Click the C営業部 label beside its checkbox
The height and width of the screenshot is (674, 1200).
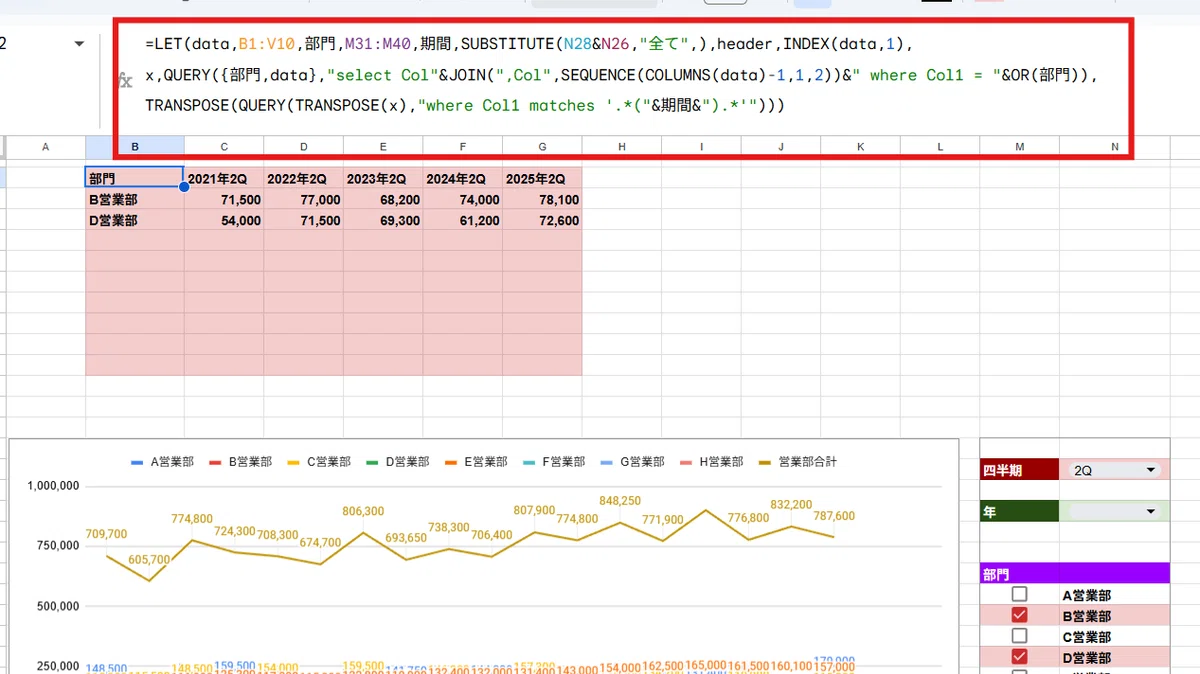(1087, 637)
